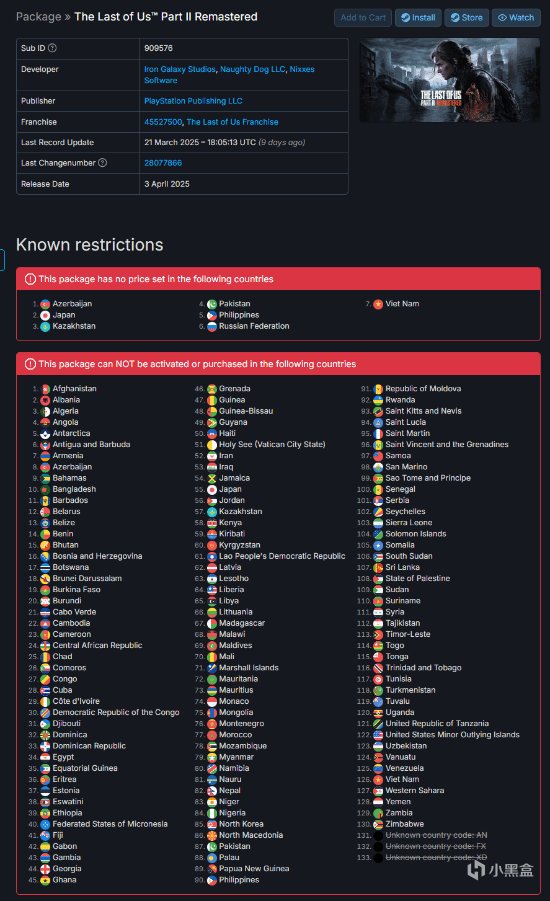550x901 pixels.
Task: Open the Naughty Dog LLC link
Action: coord(252,69)
